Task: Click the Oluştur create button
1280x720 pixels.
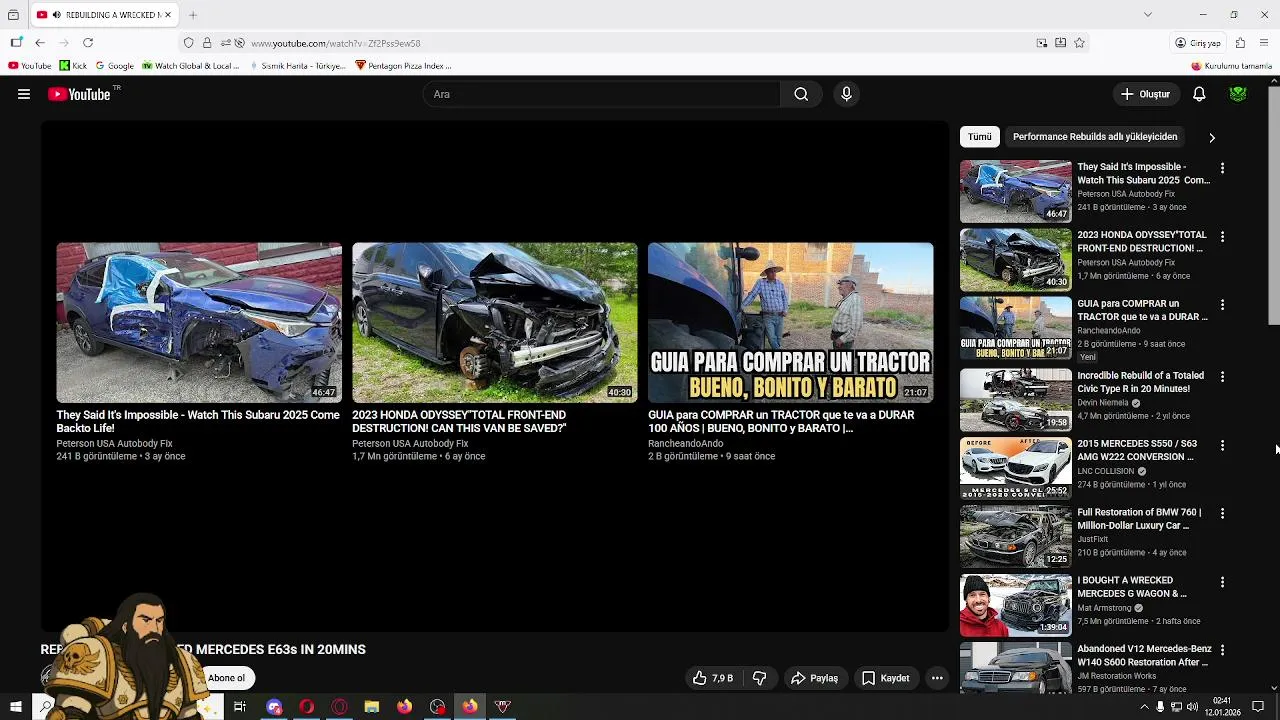Action: click(x=1145, y=94)
